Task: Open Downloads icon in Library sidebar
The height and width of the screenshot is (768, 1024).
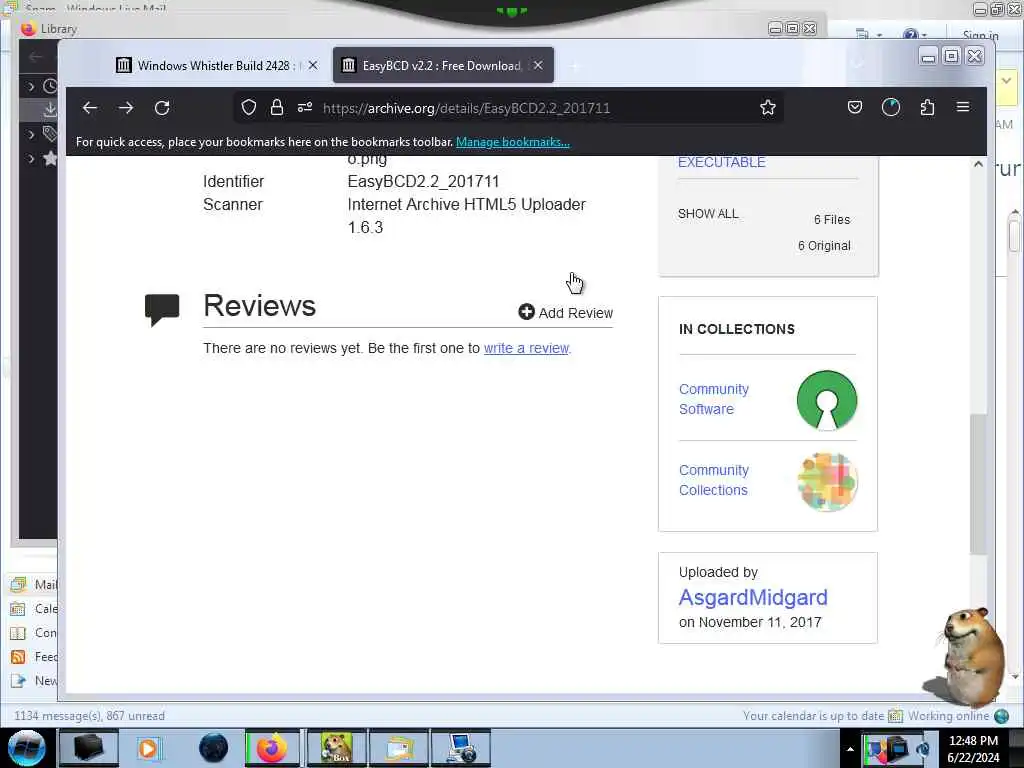Action: pos(50,110)
